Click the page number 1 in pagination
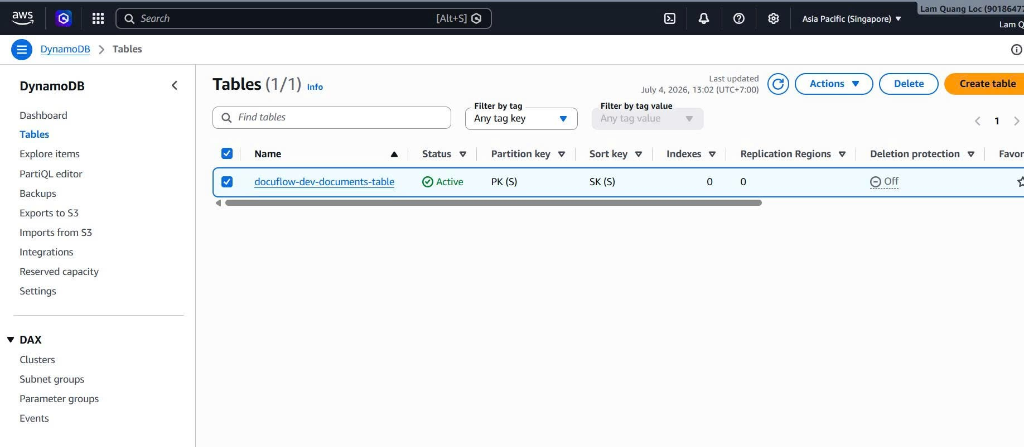1024x447 pixels. [997, 121]
